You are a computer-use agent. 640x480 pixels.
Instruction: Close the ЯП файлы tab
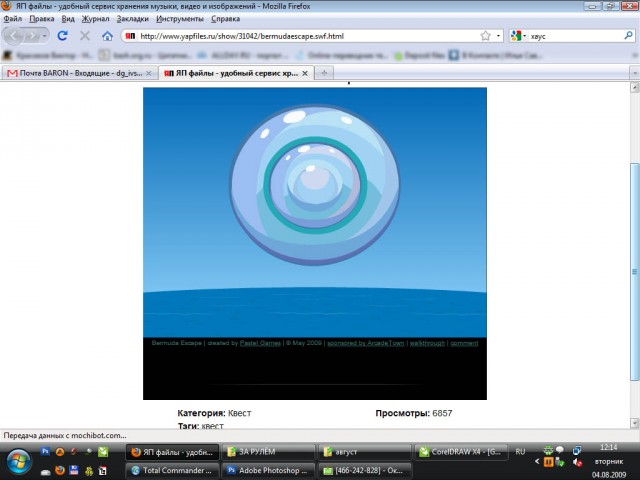pos(305,73)
